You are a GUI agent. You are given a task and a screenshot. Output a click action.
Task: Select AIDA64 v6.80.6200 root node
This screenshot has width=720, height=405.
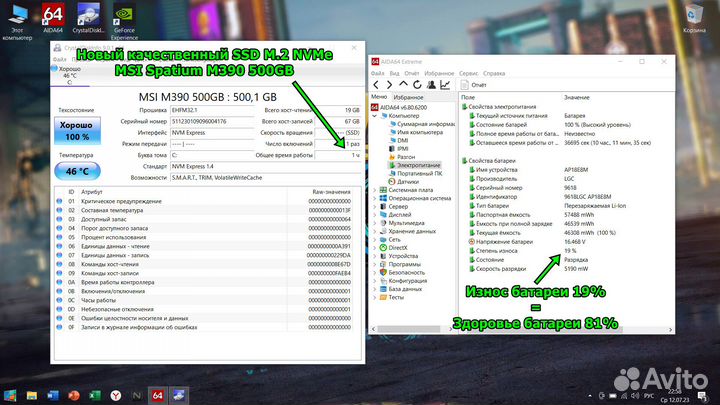[399, 107]
